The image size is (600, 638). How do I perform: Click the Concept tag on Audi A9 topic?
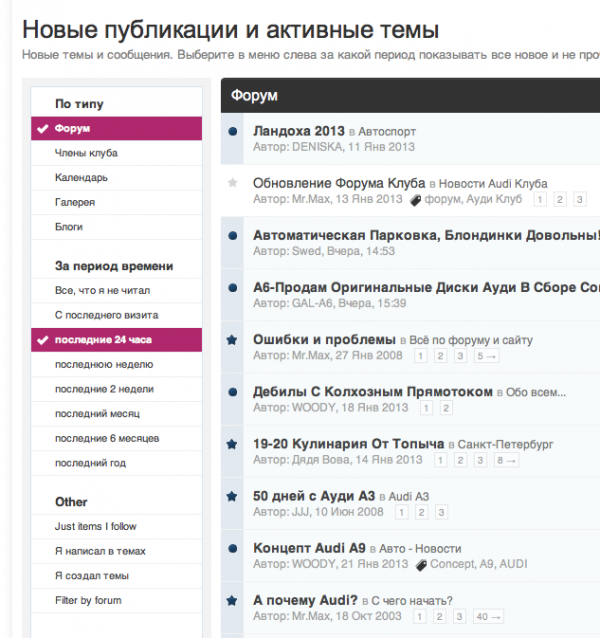(x=452, y=564)
